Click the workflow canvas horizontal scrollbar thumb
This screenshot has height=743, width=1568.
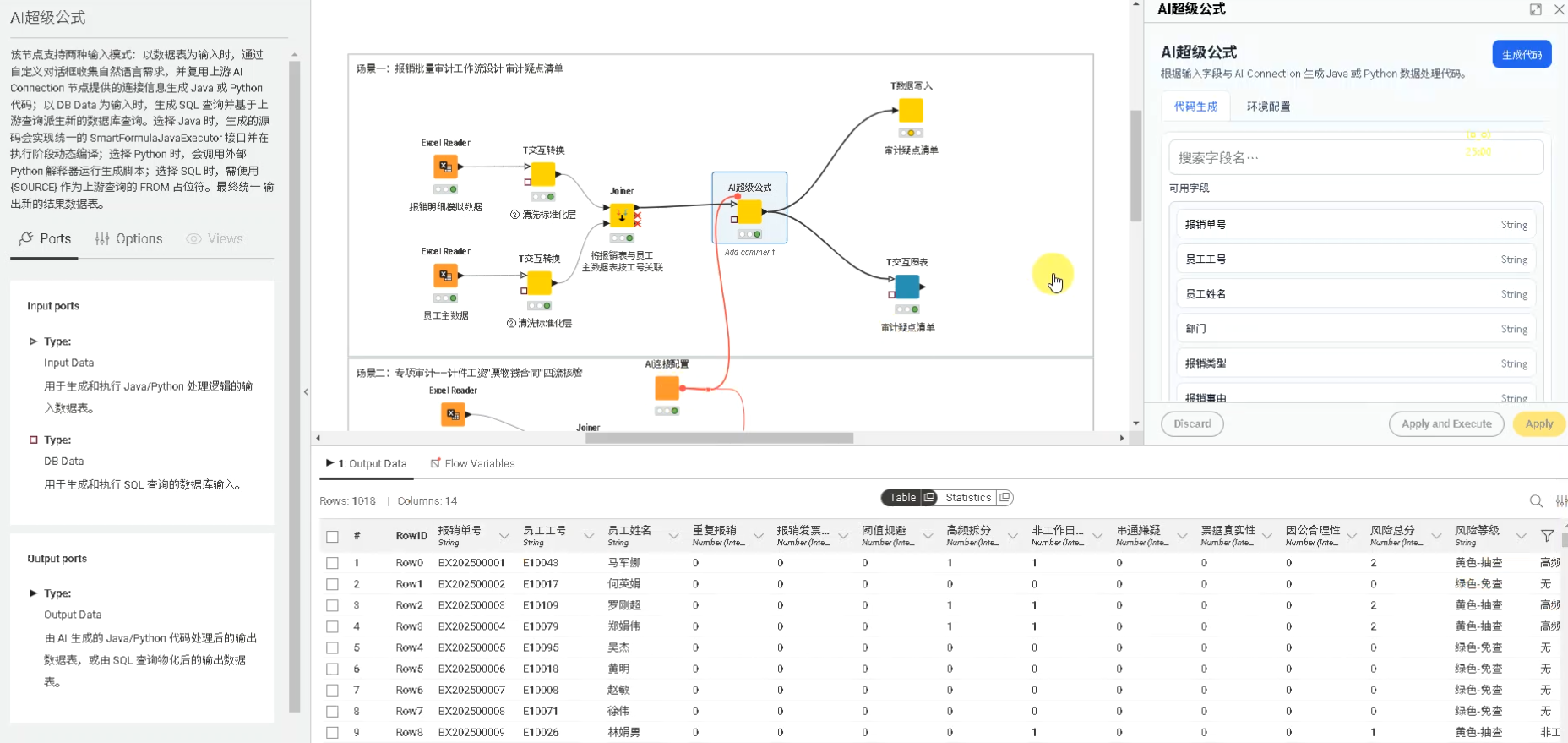pyautogui.click(x=719, y=438)
